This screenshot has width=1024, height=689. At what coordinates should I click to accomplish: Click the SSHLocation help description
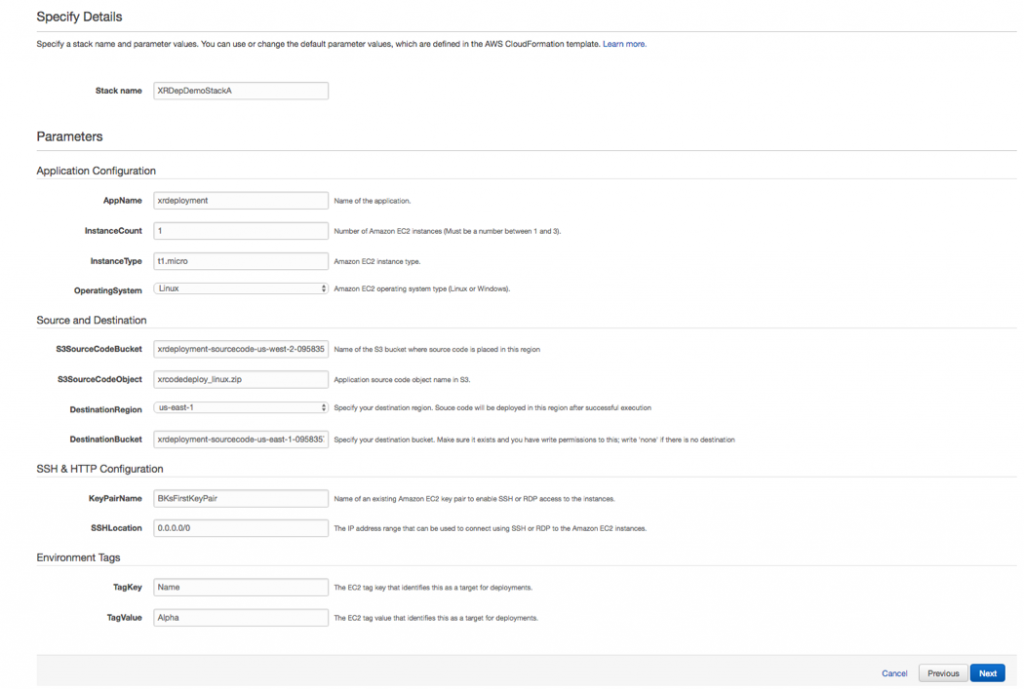[490, 528]
